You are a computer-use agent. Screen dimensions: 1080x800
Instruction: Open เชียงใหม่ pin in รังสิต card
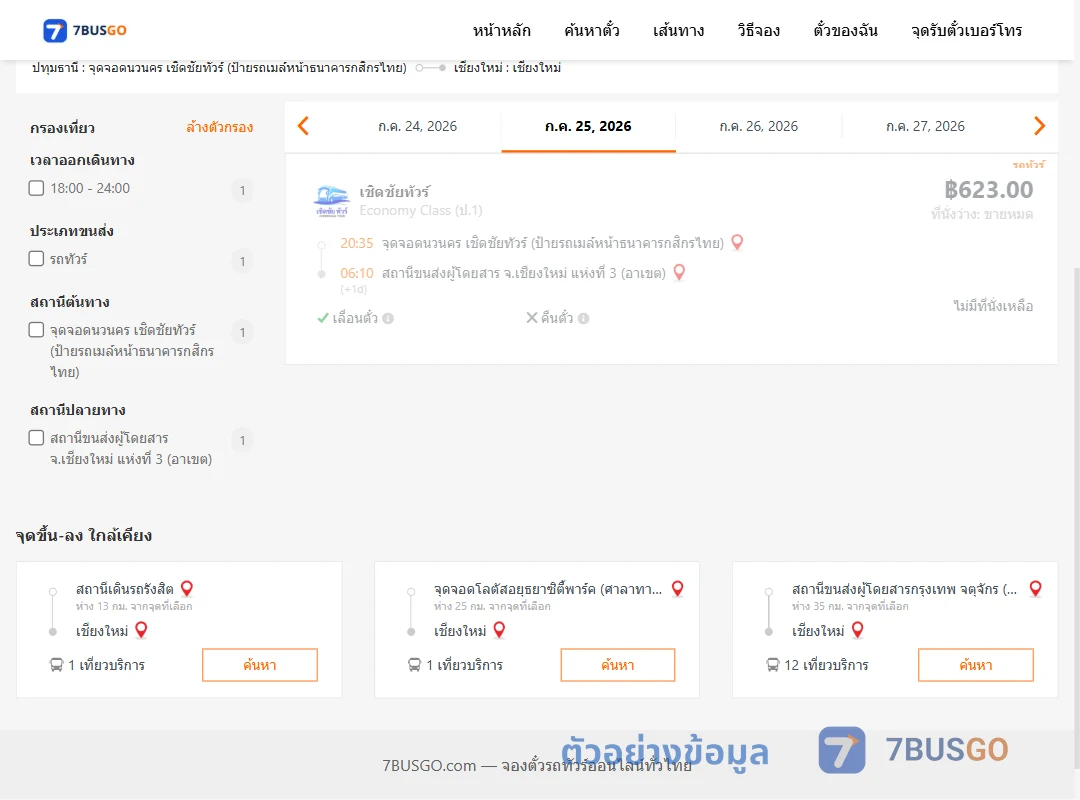pos(141,630)
